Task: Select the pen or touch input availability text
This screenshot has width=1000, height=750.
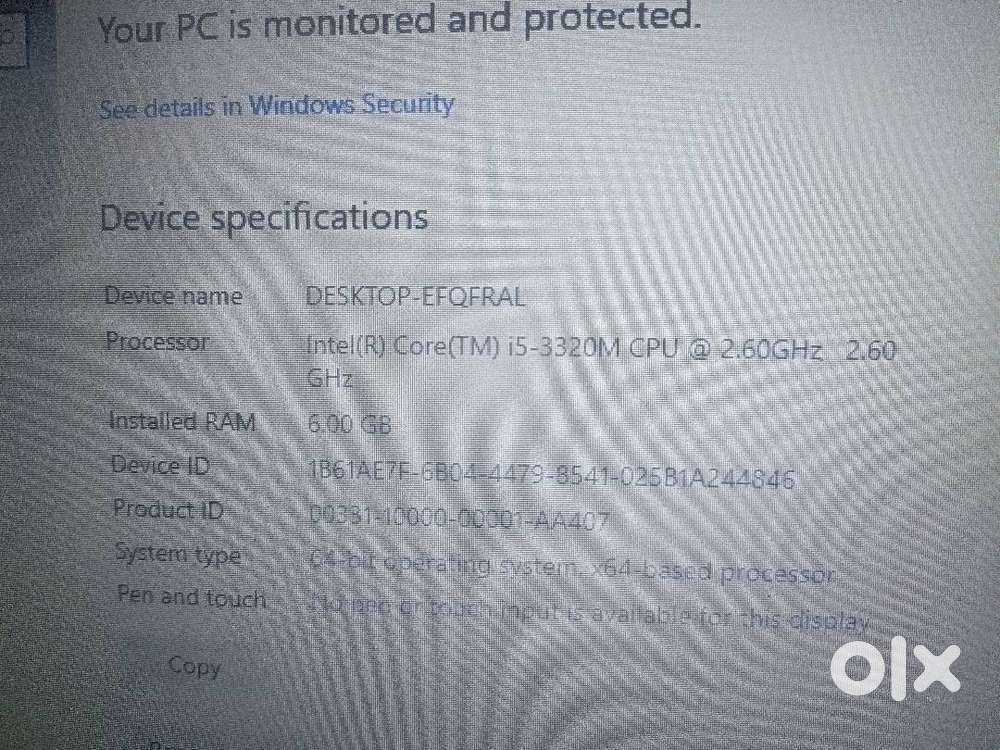Action: (590, 612)
